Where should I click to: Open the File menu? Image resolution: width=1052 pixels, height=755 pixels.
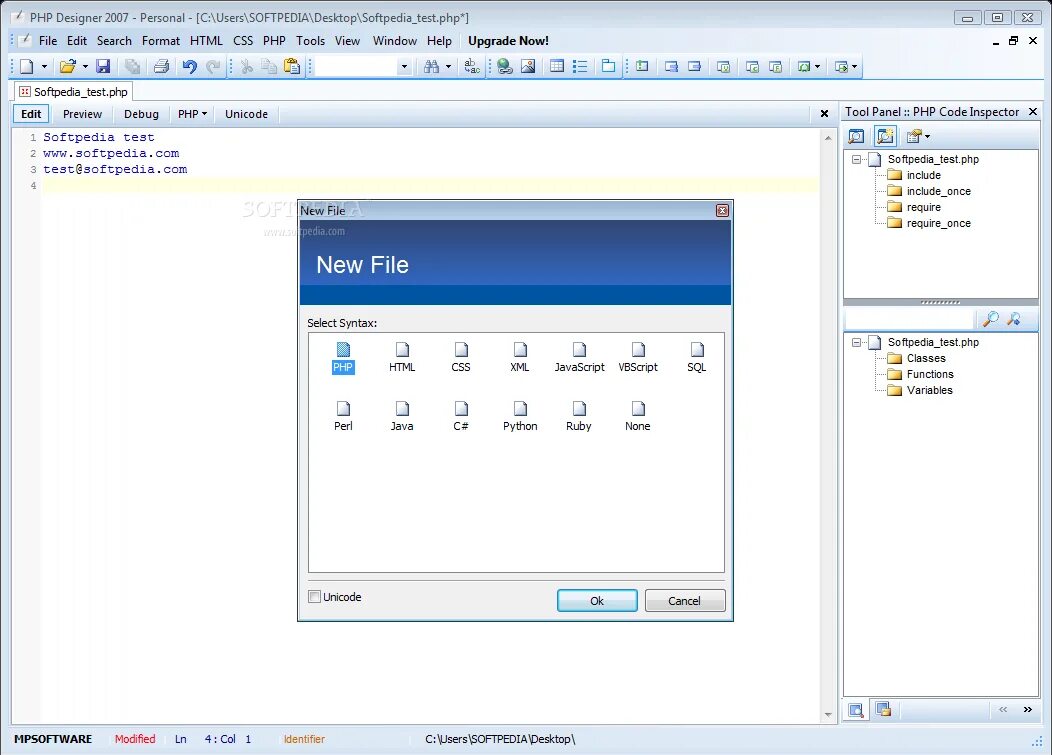[x=48, y=41]
